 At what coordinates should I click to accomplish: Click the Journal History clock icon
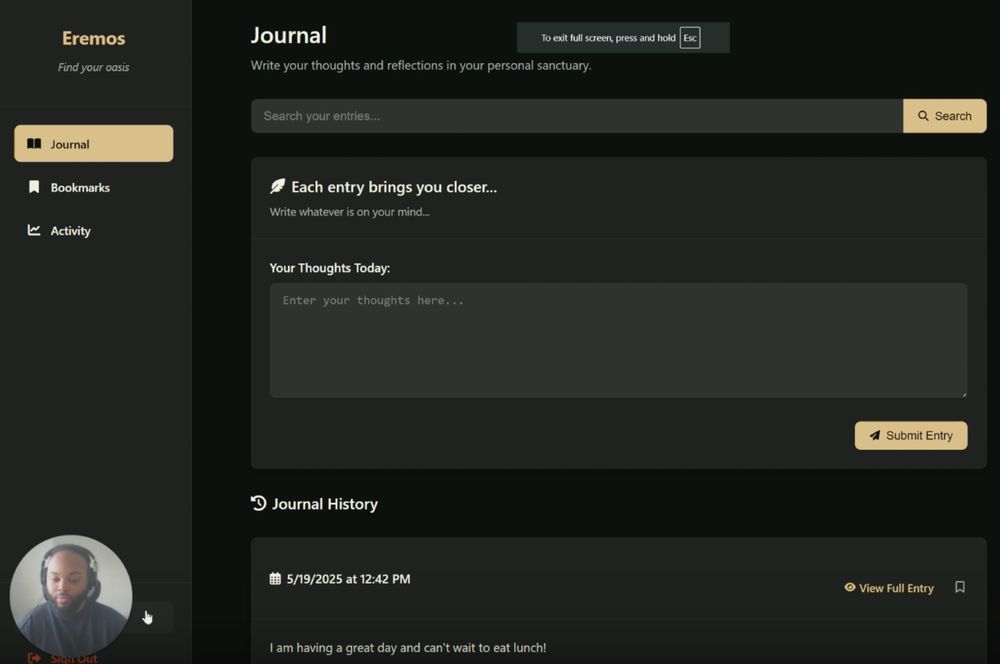(258, 503)
